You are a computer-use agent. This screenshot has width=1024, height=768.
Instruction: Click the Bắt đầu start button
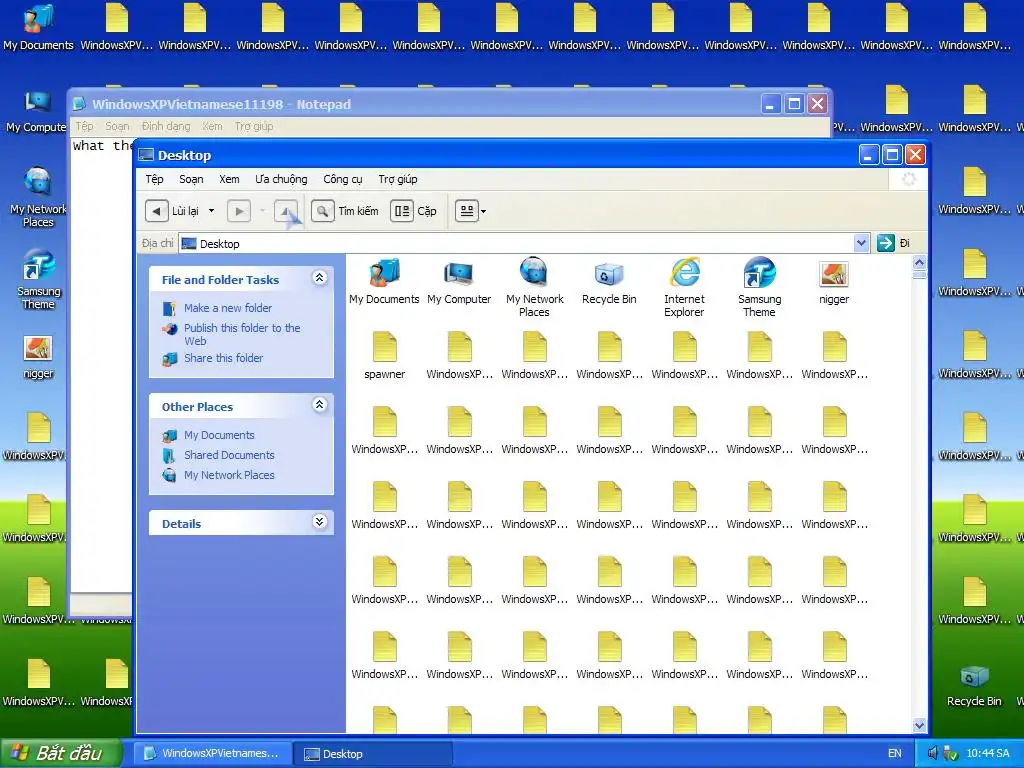(61, 753)
